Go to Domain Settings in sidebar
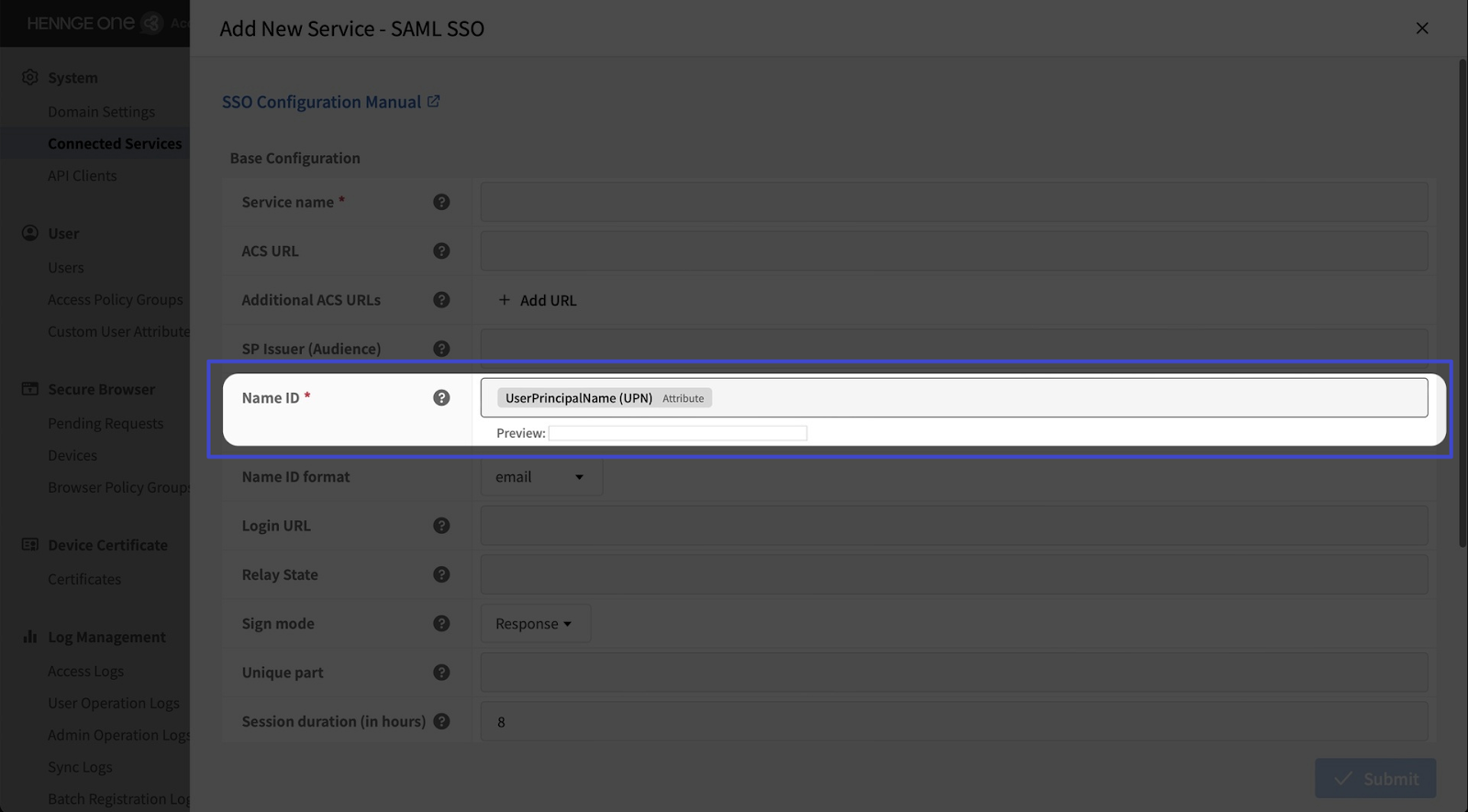This screenshot has width=1468, height=812. (101, 112)
